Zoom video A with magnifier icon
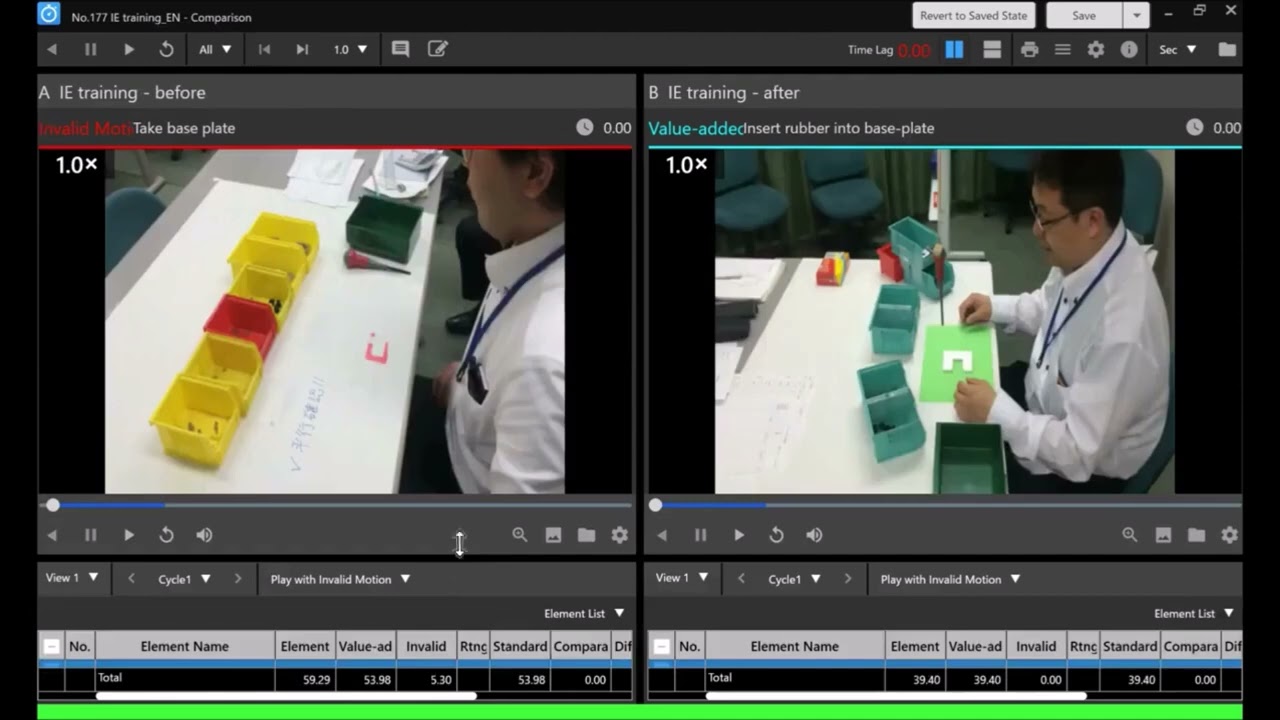Screen dimensions: 1280x720 click(x=520, y=535)
